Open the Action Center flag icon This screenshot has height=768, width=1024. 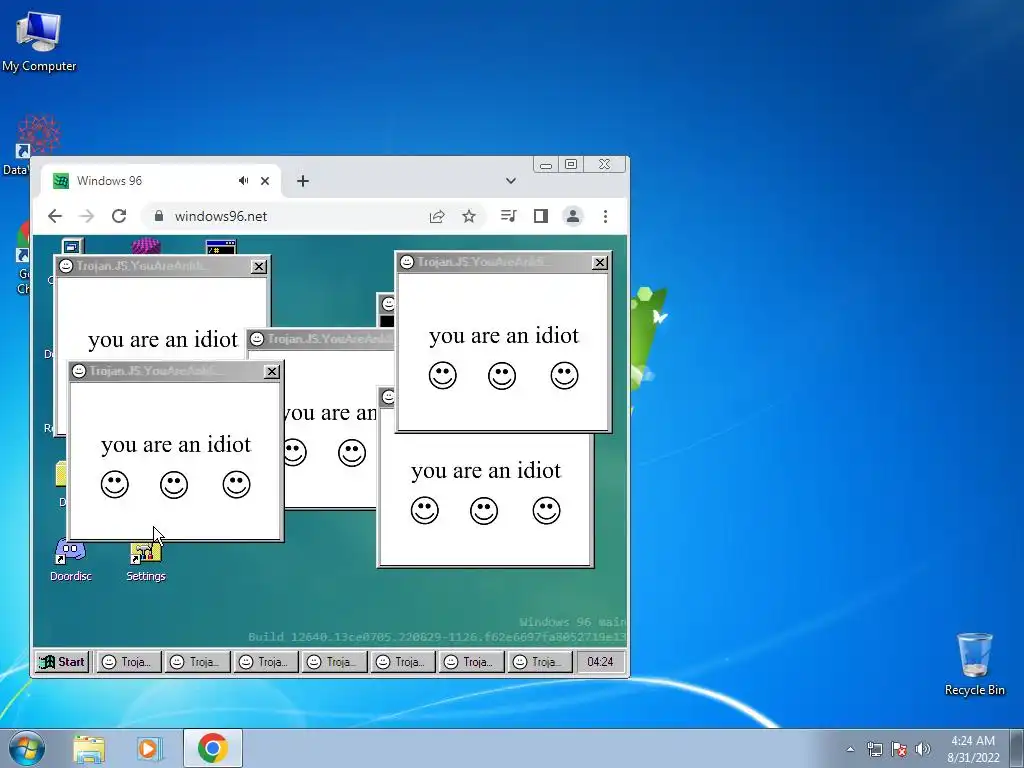(899, 749)
